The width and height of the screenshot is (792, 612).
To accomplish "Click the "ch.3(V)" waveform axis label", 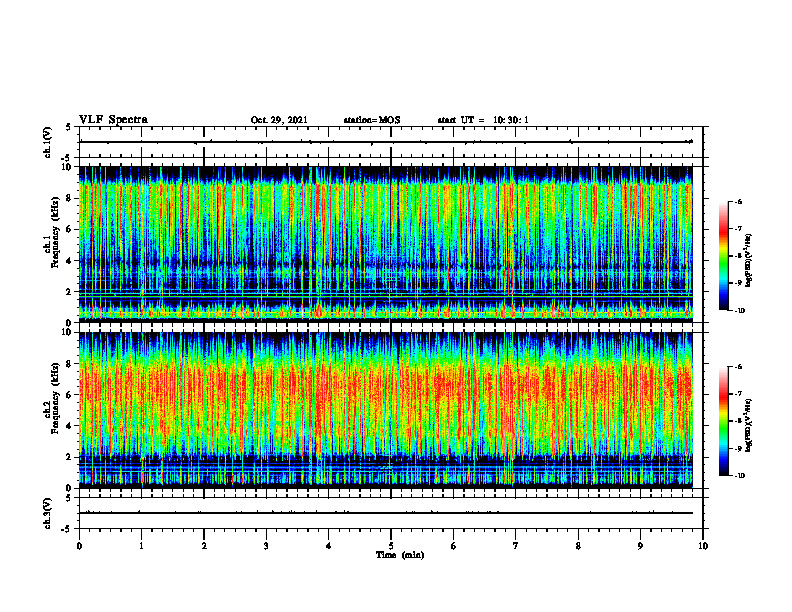I will pyautogui.click(x=47, y=514).
